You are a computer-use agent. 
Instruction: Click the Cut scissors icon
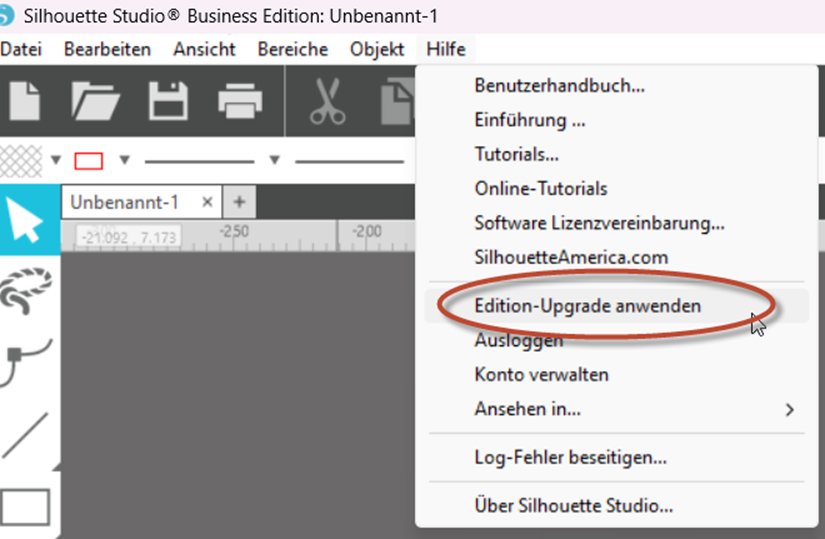pyautogui.click(x=325, y=101)
